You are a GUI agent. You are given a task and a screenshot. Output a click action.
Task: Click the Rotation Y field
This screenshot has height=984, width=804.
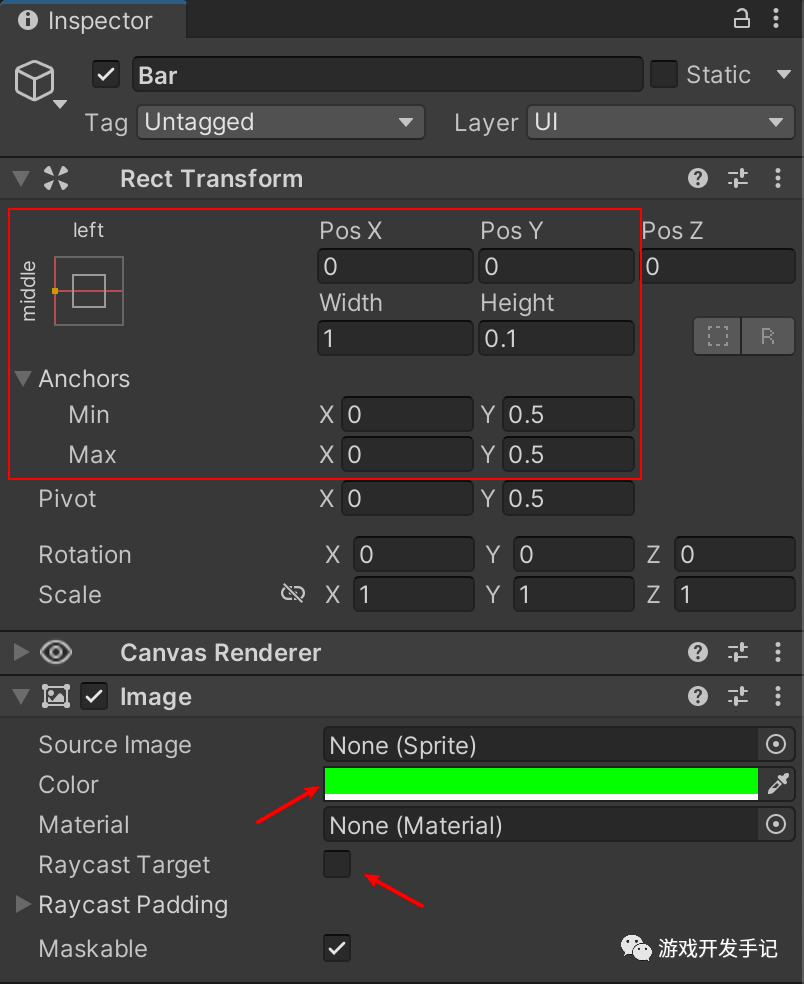coord(574,554)
